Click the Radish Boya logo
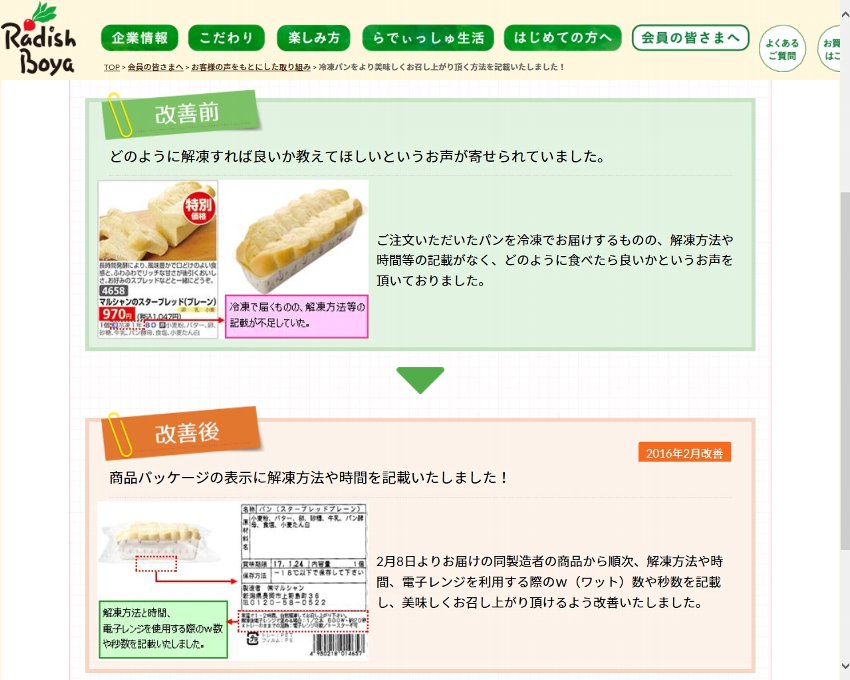850x680 pixels. pos(38,39)
